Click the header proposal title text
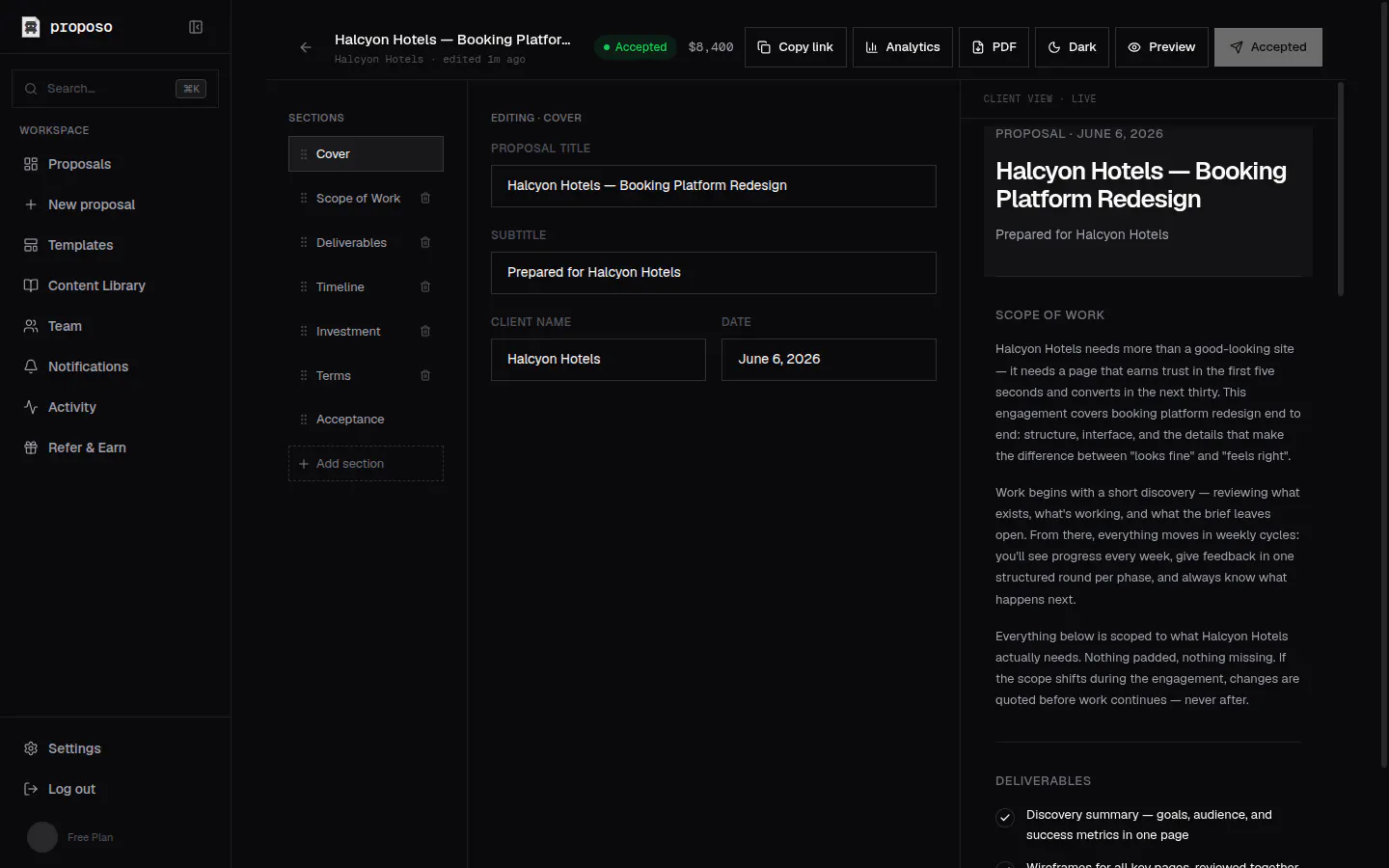The width and height of the screenshot is (1389, 868). tap(452, 40)
